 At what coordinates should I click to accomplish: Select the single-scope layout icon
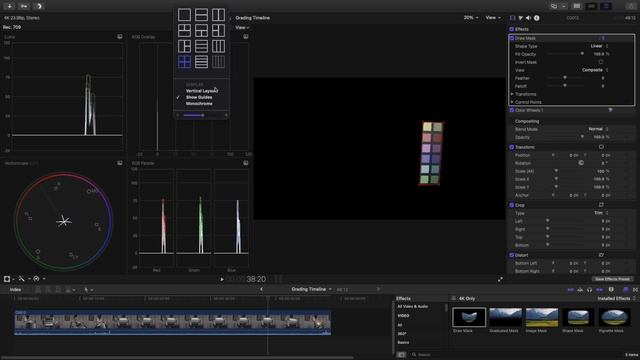[184, 15]
